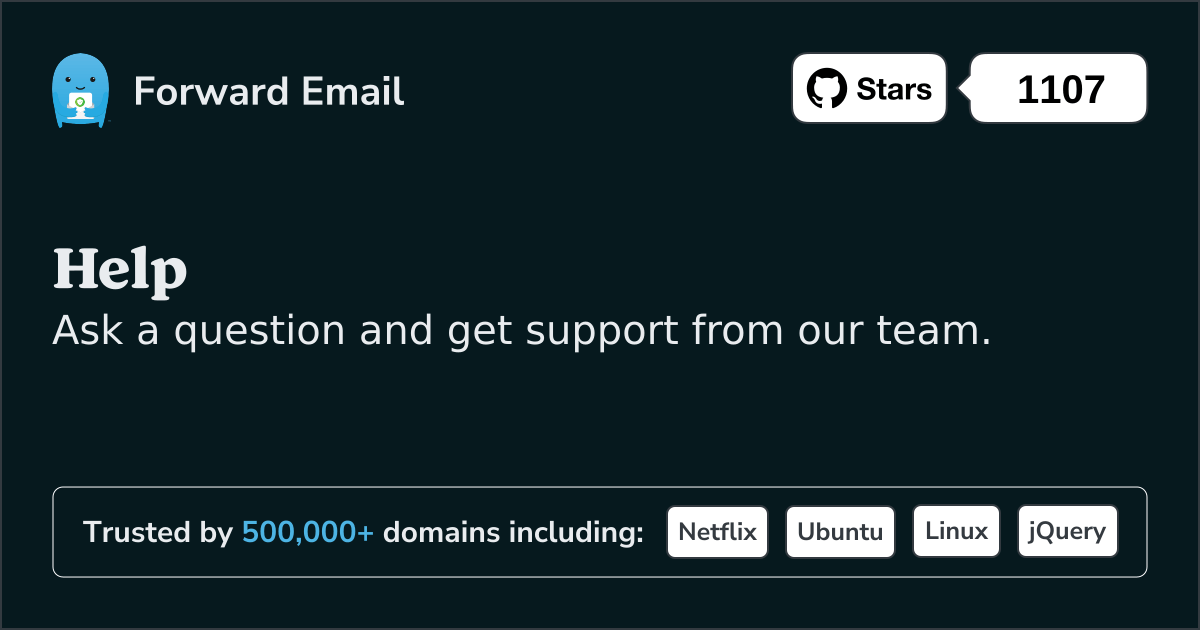
Task: Select the Netflix badge
Action: (x=717, y=531)
